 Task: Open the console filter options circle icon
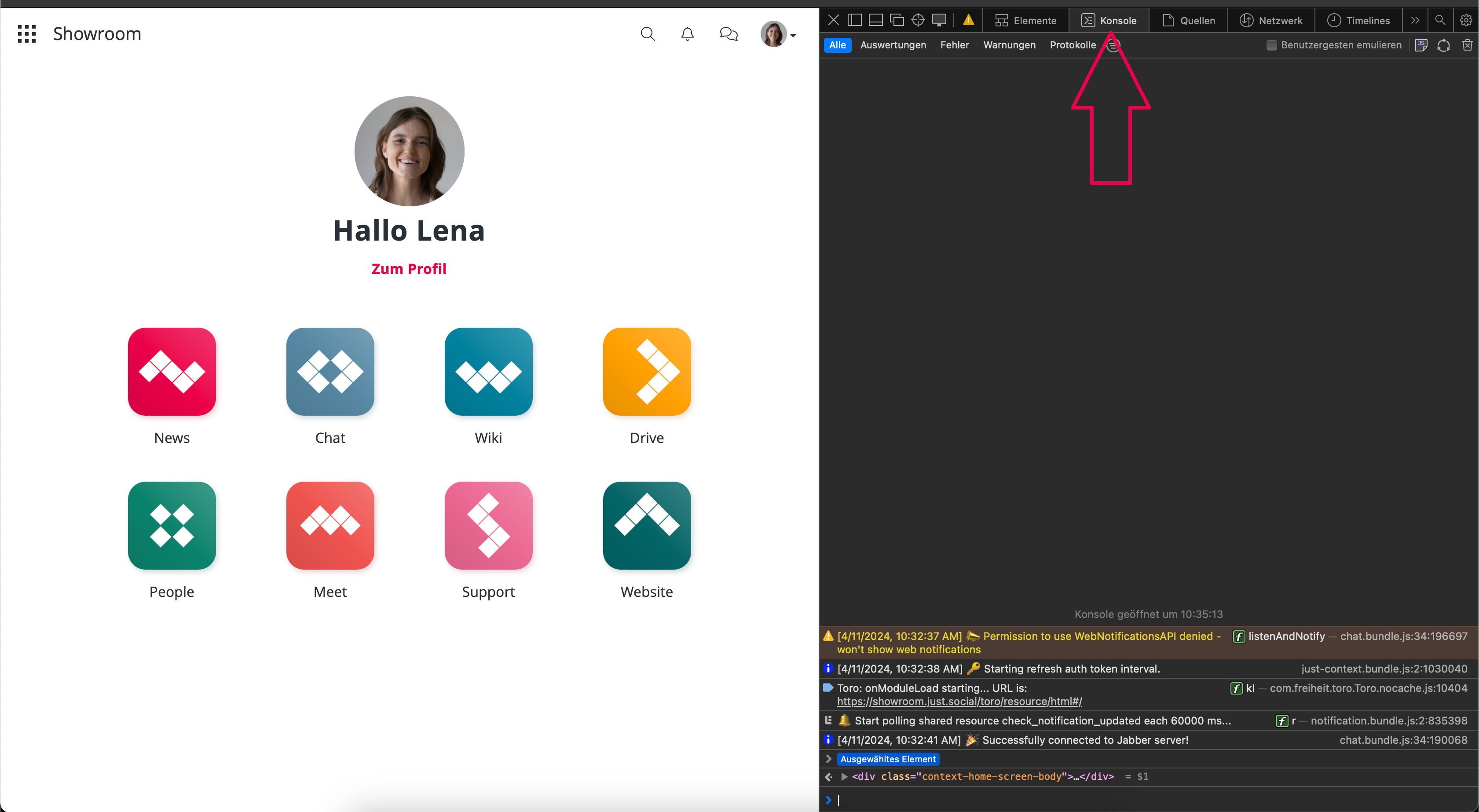[1113, 45]
